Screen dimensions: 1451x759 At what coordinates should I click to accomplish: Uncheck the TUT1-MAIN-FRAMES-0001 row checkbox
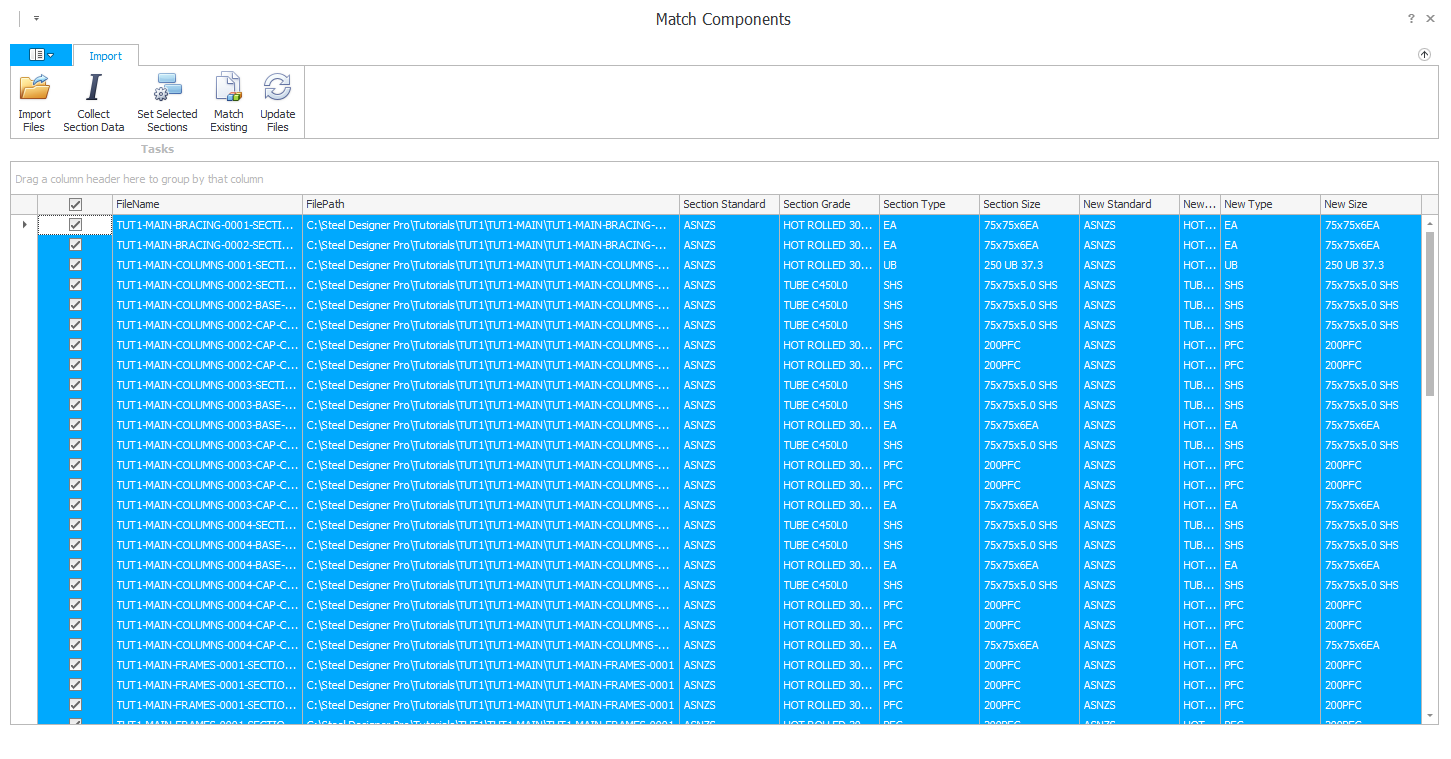pos(75,665)
